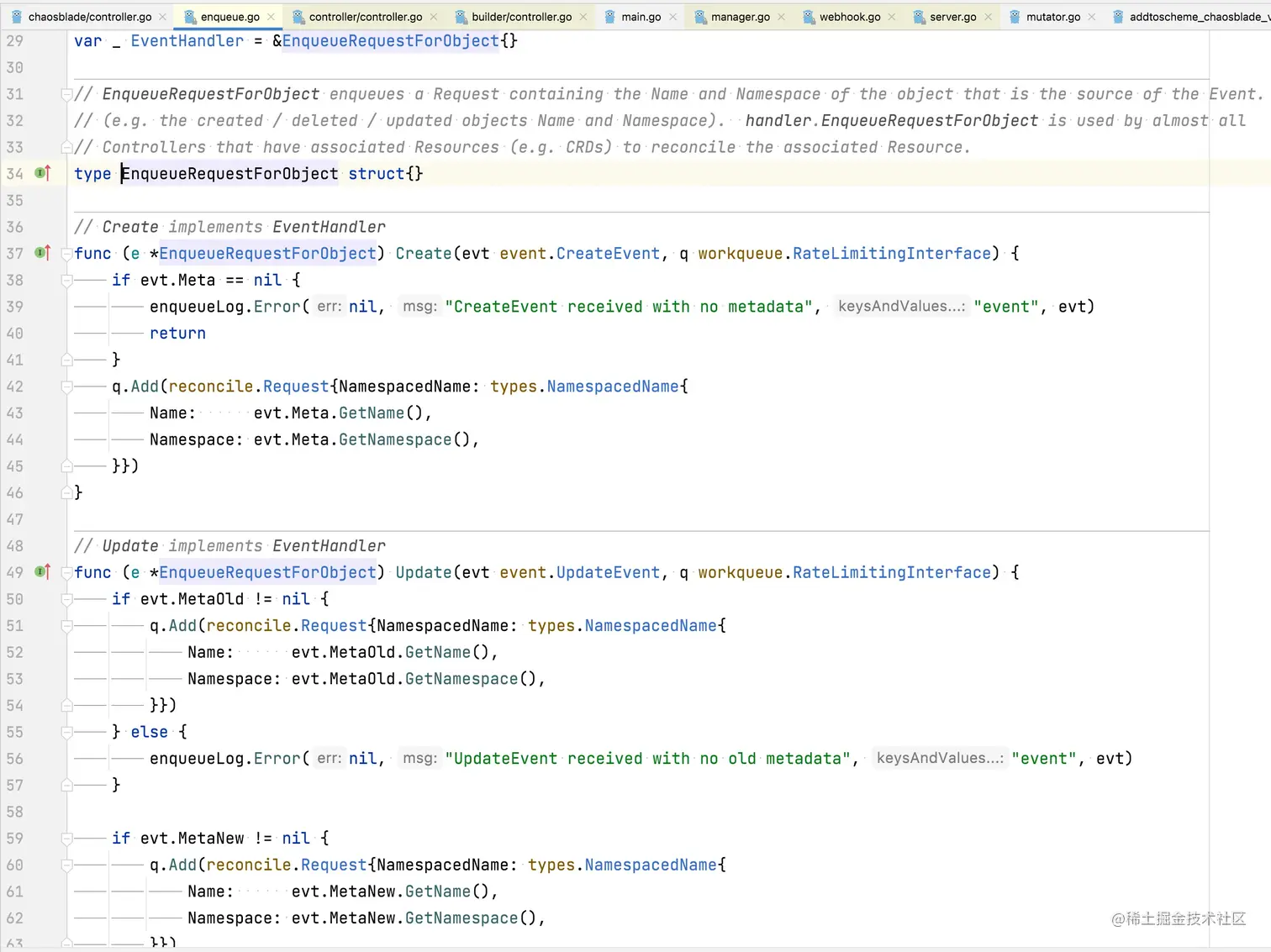Click the 'err:' inlay hint on line 39
Viewport: 1271px width, 952px height.
coord(330,307)
